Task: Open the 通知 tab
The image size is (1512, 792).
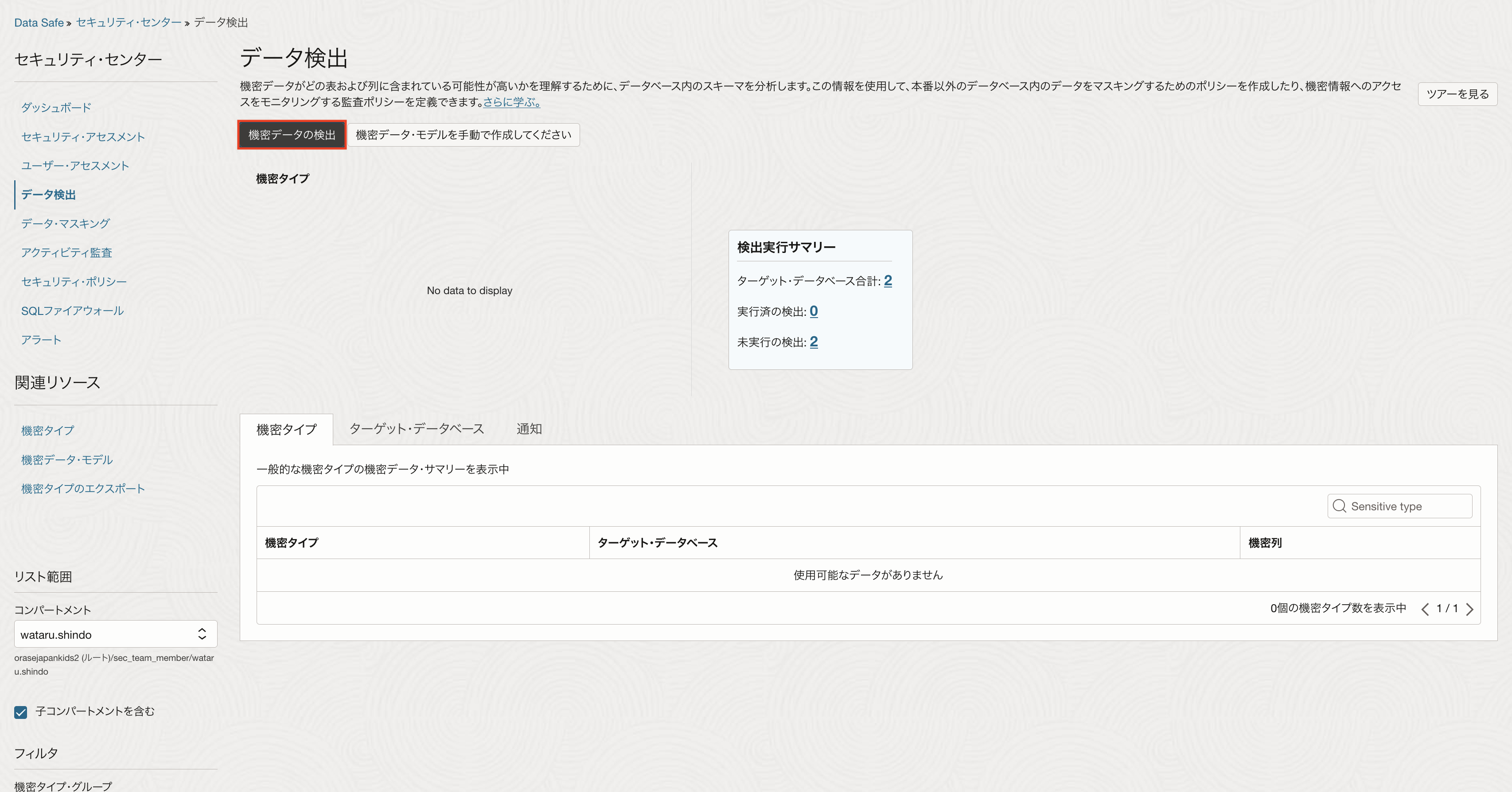Action: click(x=529, y=429)
